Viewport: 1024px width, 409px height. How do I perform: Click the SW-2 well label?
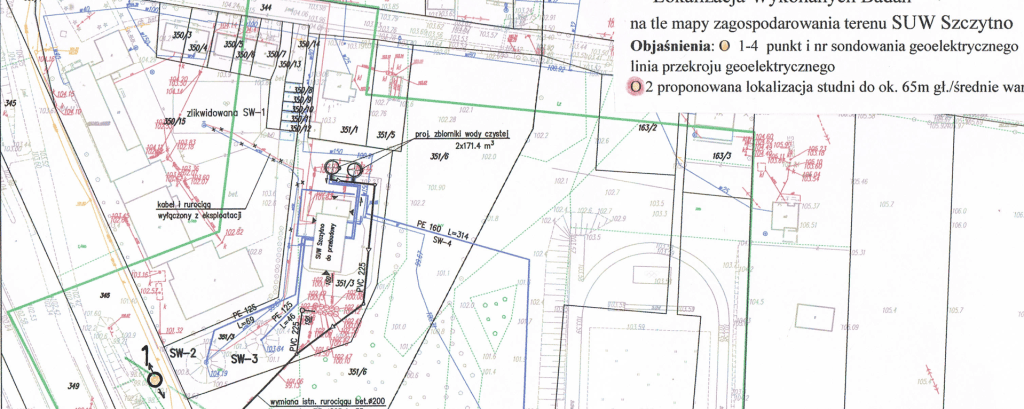tap(180, 354)
